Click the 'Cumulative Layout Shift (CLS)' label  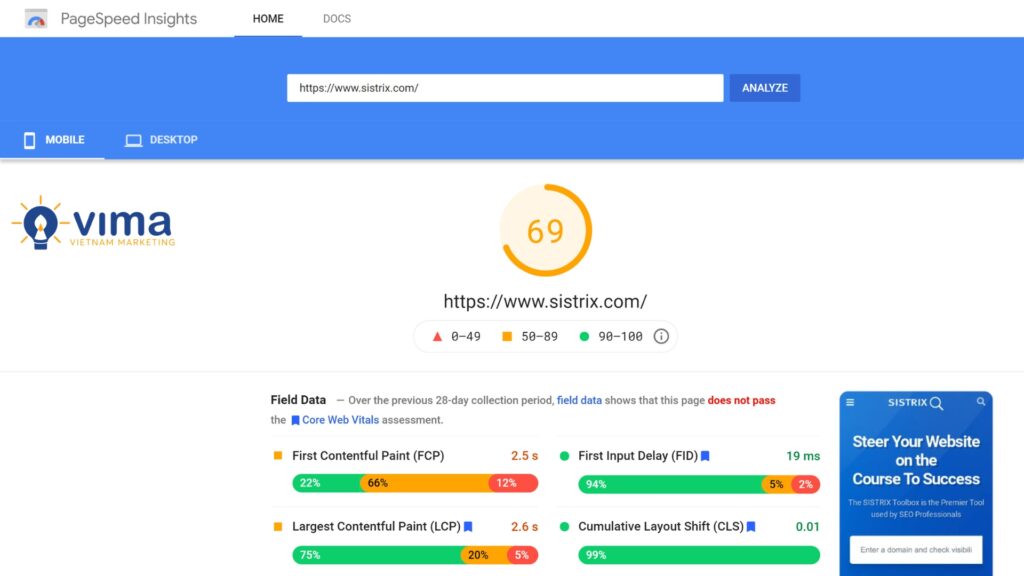(661, 526)
